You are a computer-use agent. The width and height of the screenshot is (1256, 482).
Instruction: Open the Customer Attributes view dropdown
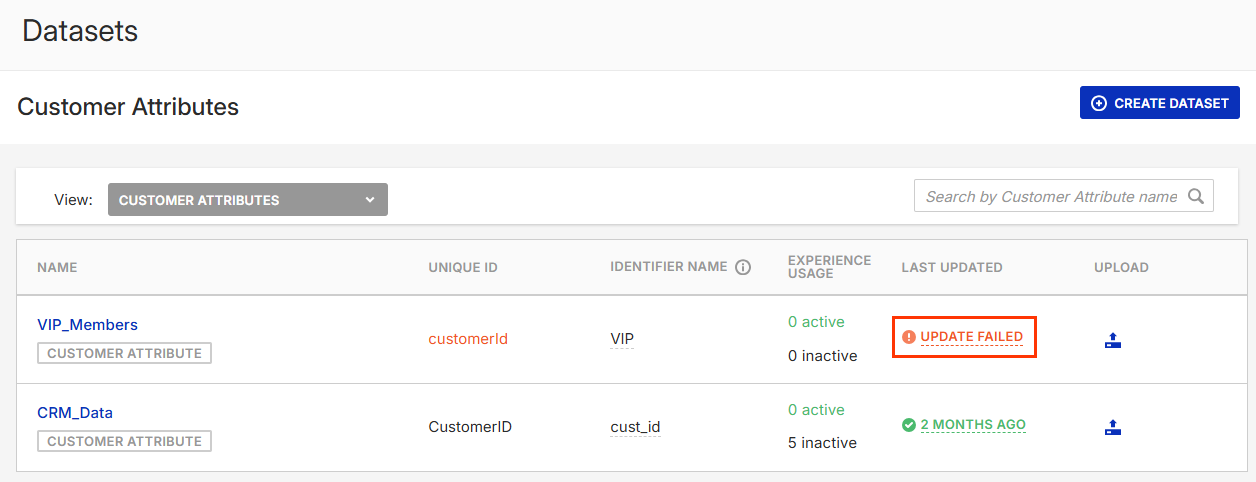(247, 200)
